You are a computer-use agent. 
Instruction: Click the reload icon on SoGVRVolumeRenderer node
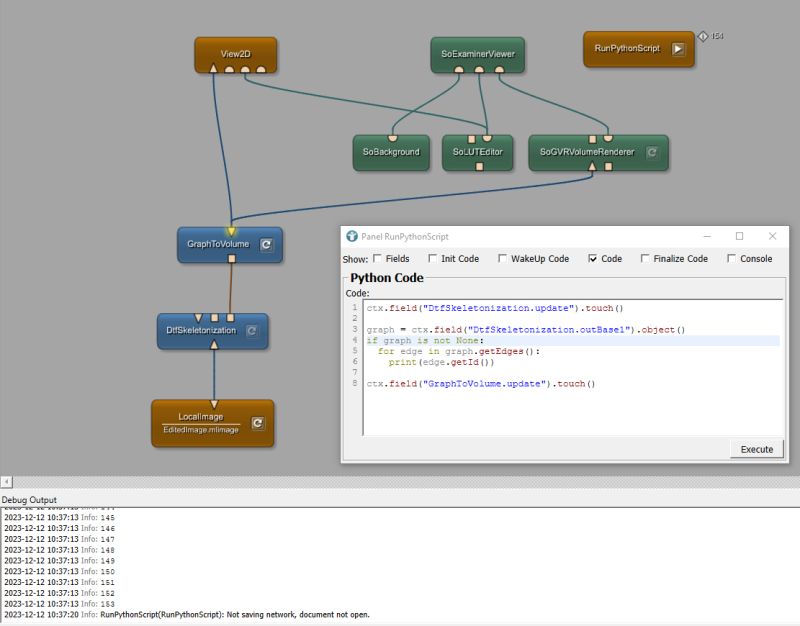654,153
